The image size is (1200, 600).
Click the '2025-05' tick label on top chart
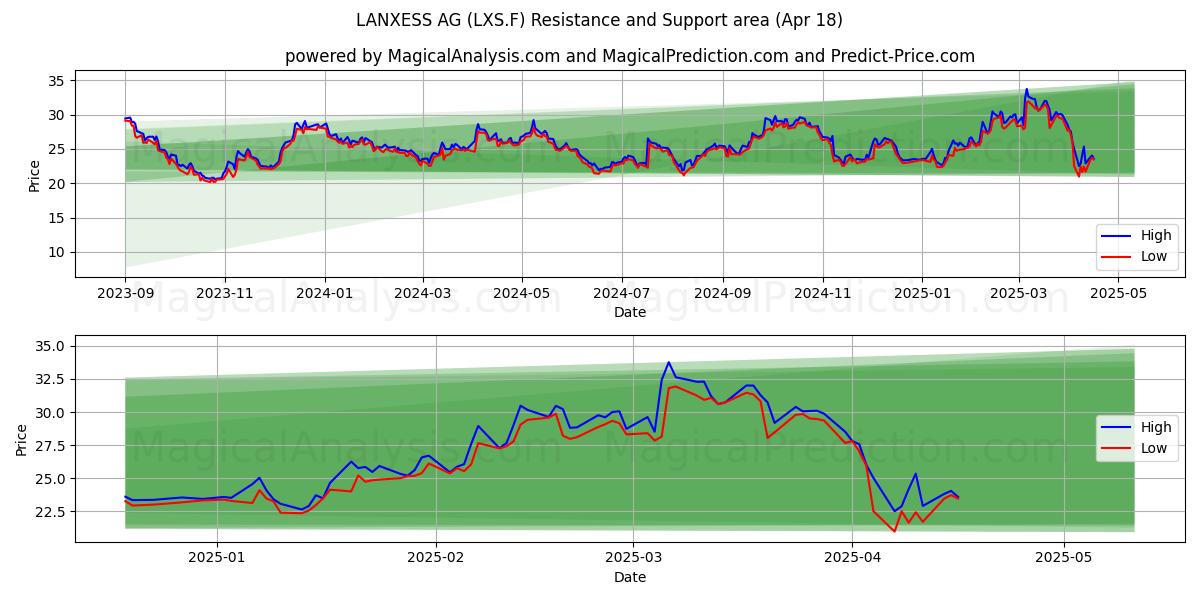pos(1117,294)
